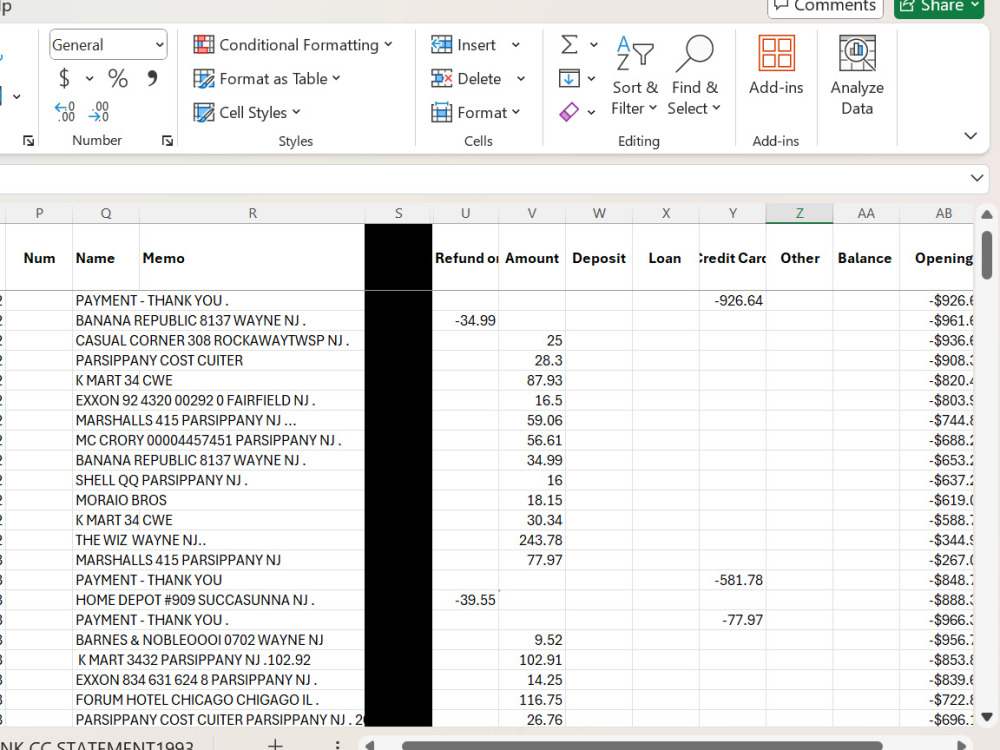Select credit card cell -581.78
This screenshot has width=1000, height=750.
click(733, 580)
